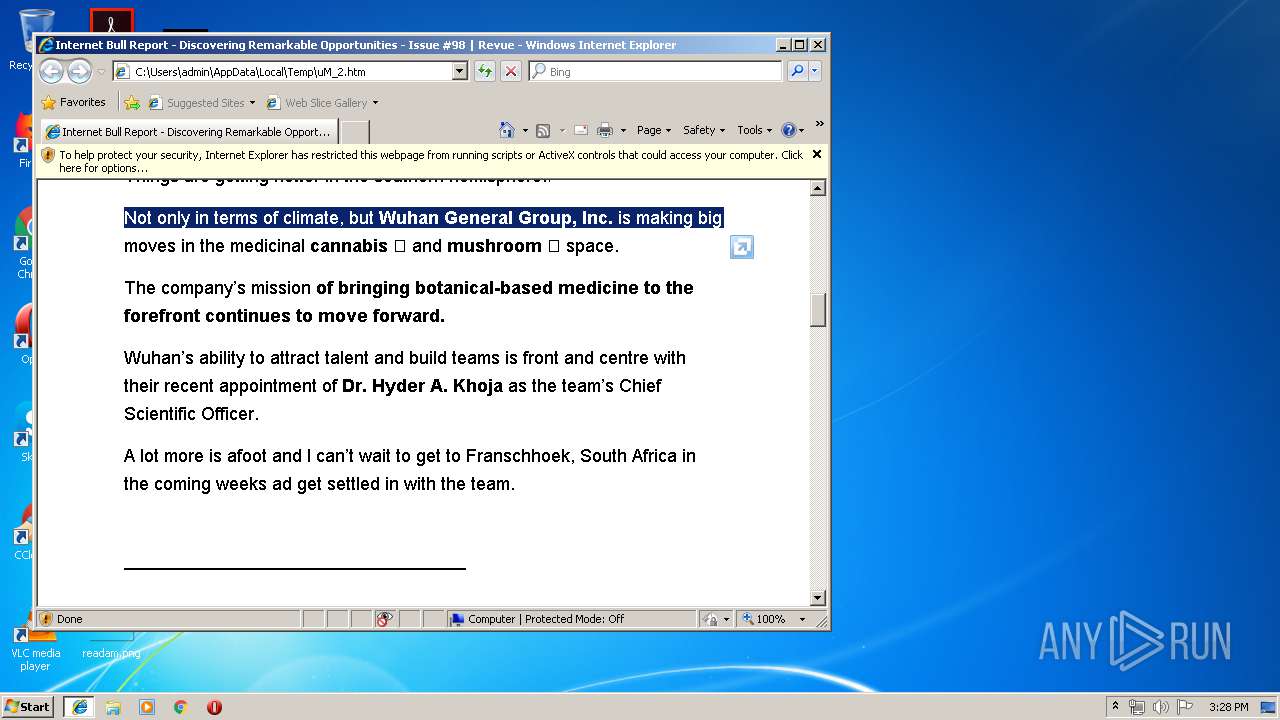1280x720 pixels.
Task: Add page to Favorites bar star icon
Action: click(132, 102)
